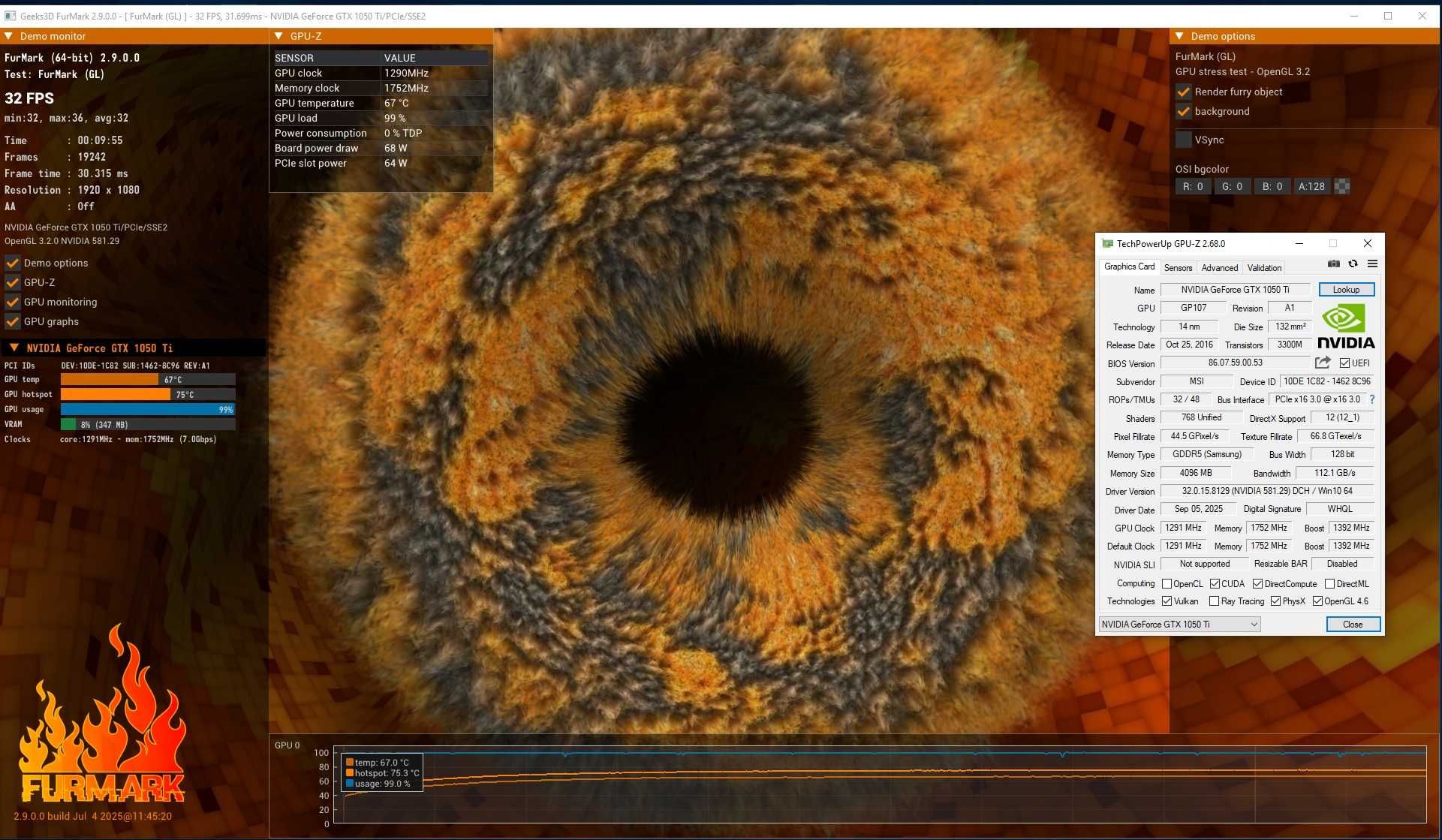Screen dimensions: 1442x840
Task: Switch to the Validation tab
Action: (x=1264, y=268)
